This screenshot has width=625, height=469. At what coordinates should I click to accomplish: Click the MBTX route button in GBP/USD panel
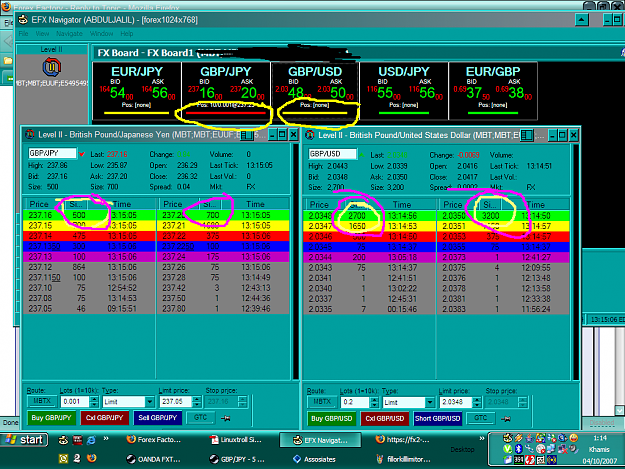tap(322, 402)
